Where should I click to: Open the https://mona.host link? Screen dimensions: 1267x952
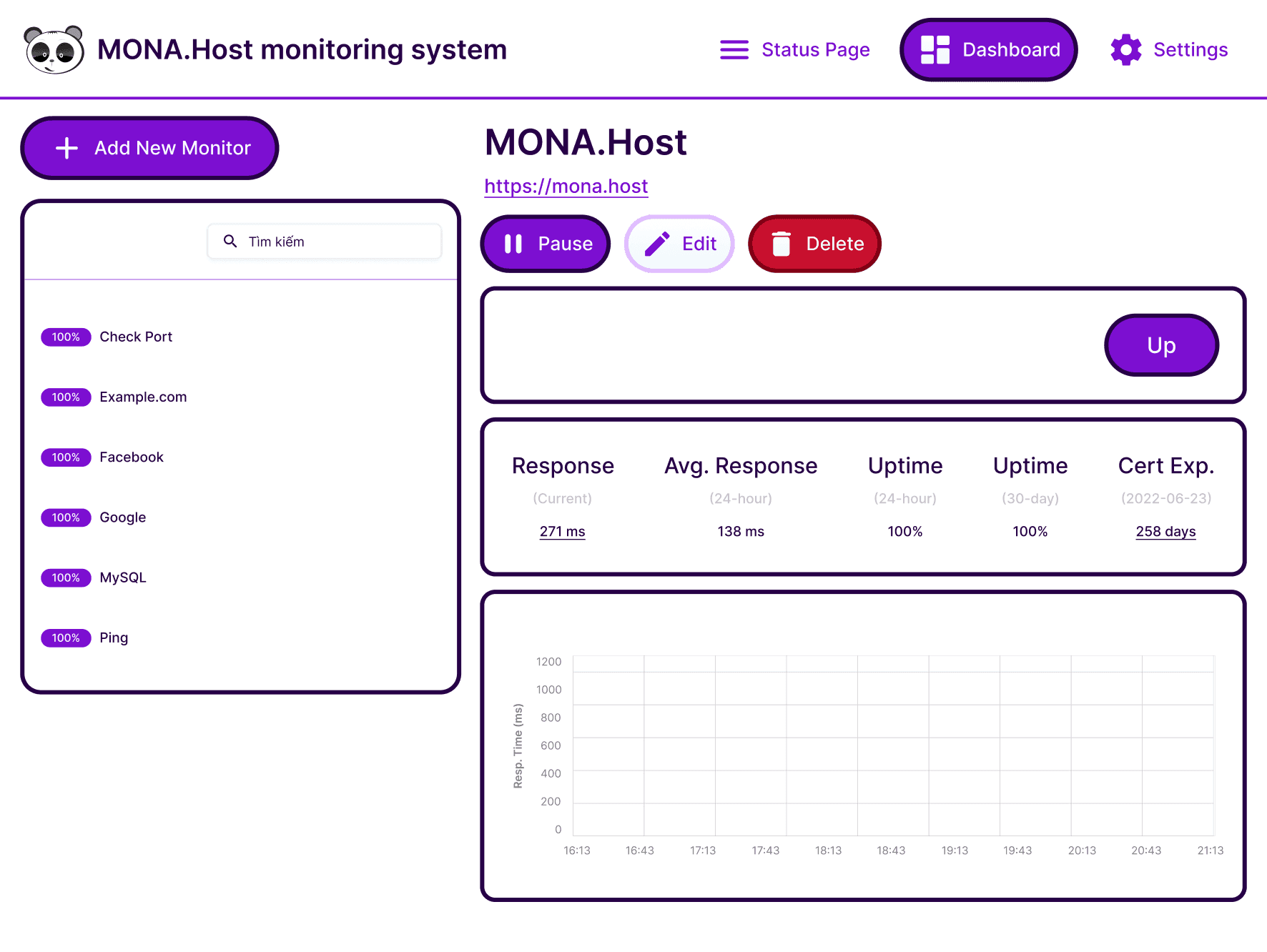566,187
